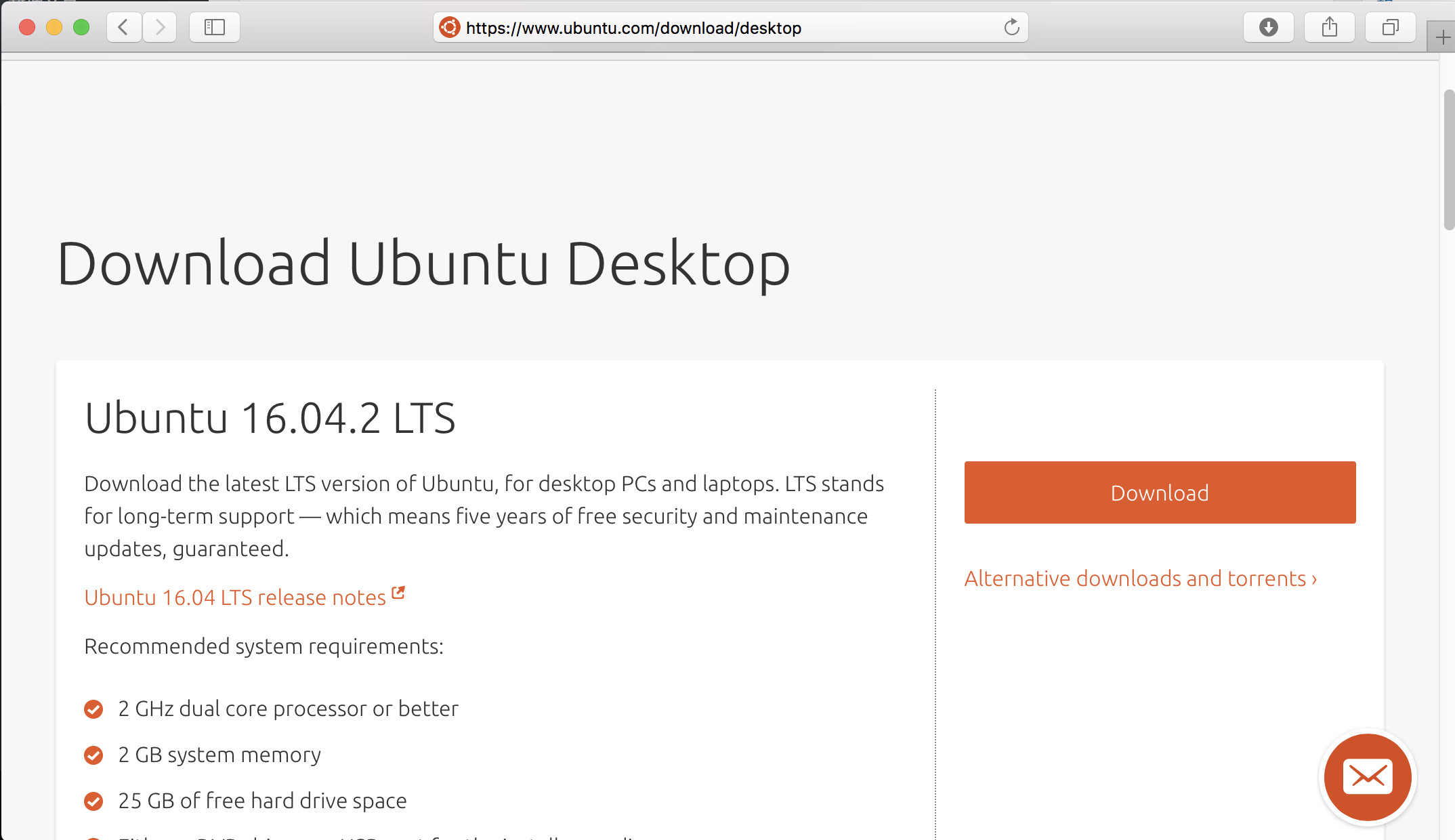The image size is (1455, 840).
Task: Click the vertical page scrollbar
Action: (1448, 160)
